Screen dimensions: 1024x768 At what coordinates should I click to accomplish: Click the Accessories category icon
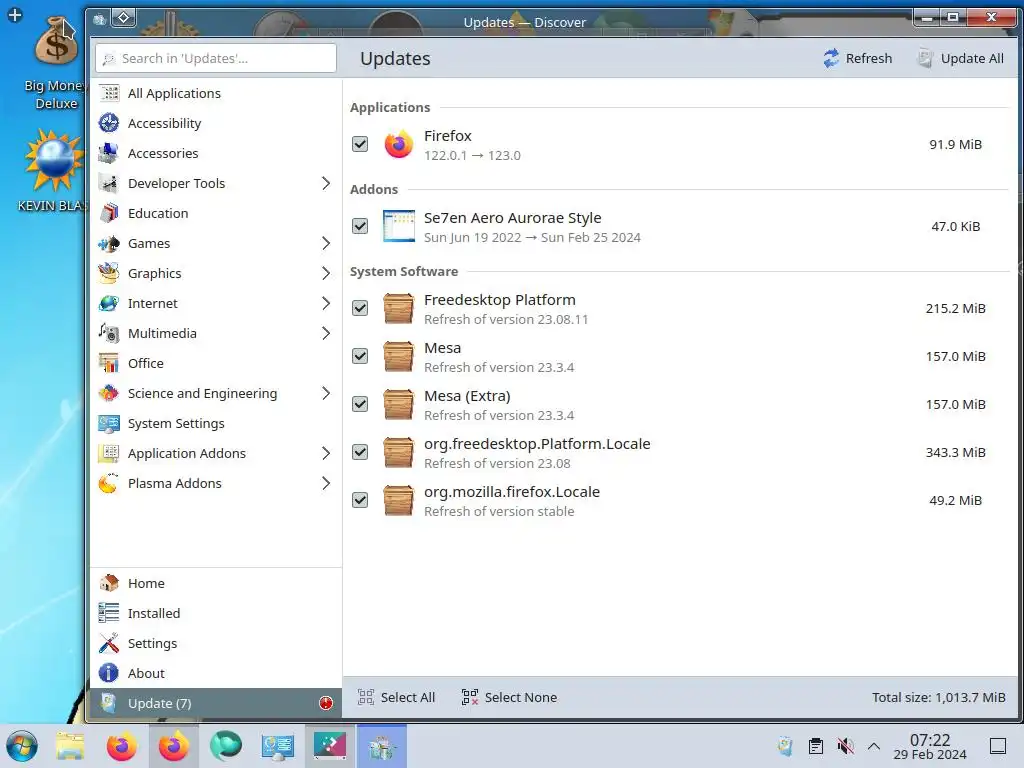tap(108, 153)
